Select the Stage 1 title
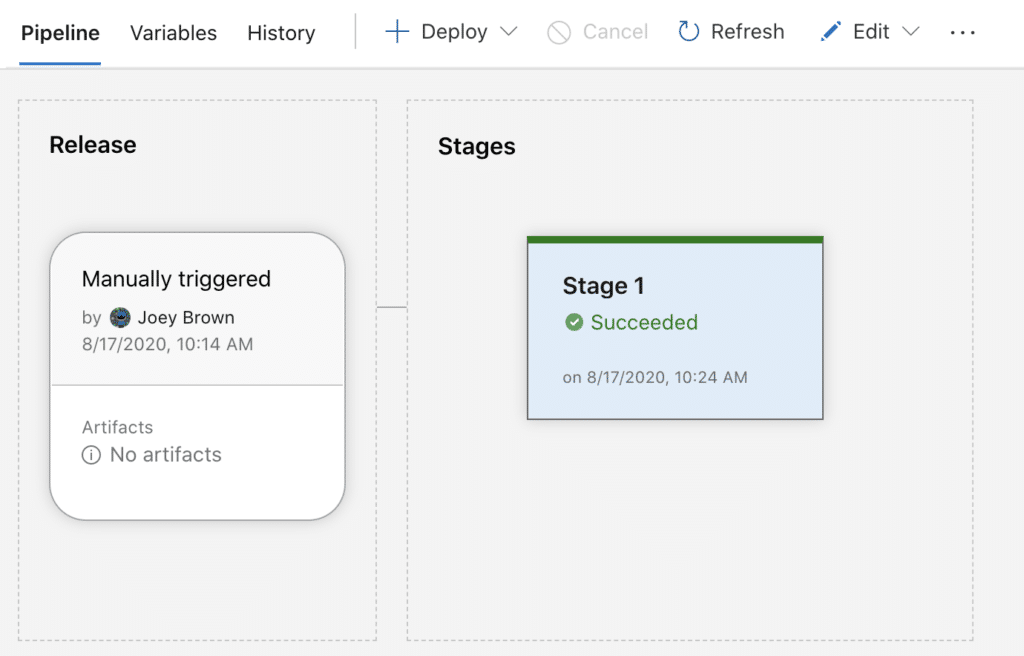The width and height of the screenshot is (1024, 656). tap(603, 286)
